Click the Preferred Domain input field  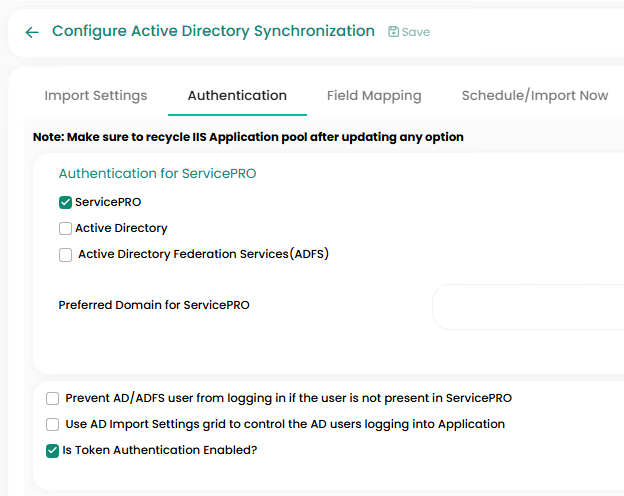[x=530, y=306]
